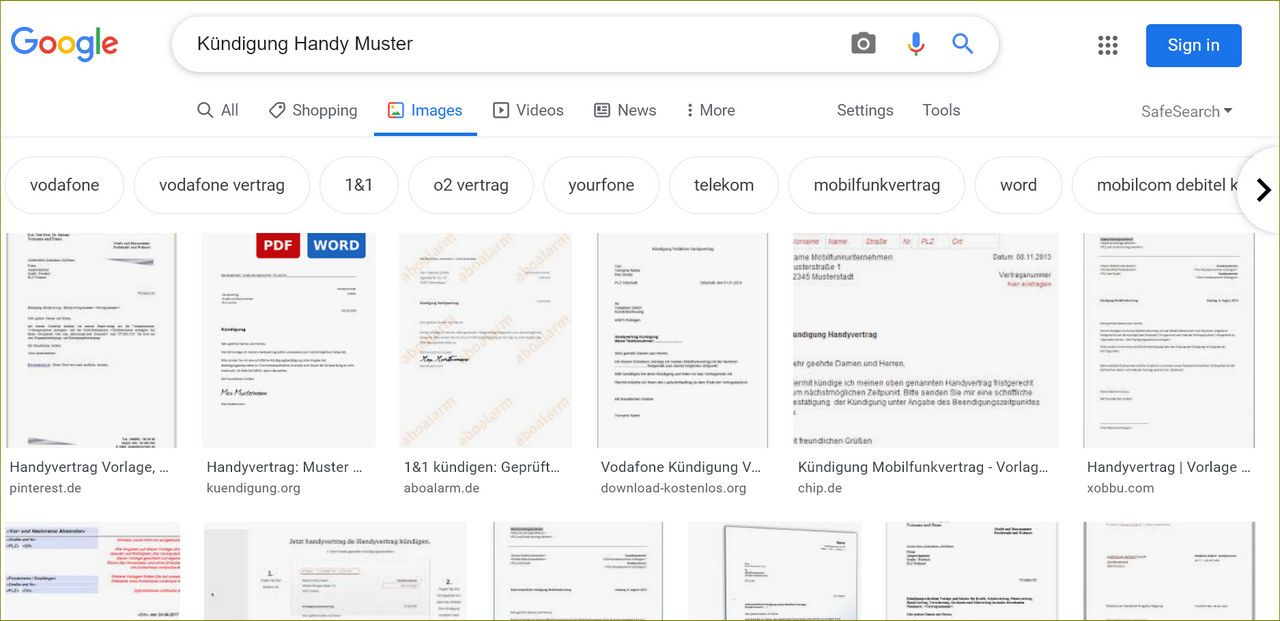Filter by o2 vertrag chip
The height and width of the screenshot is (621, 1280).
point(471,185)
